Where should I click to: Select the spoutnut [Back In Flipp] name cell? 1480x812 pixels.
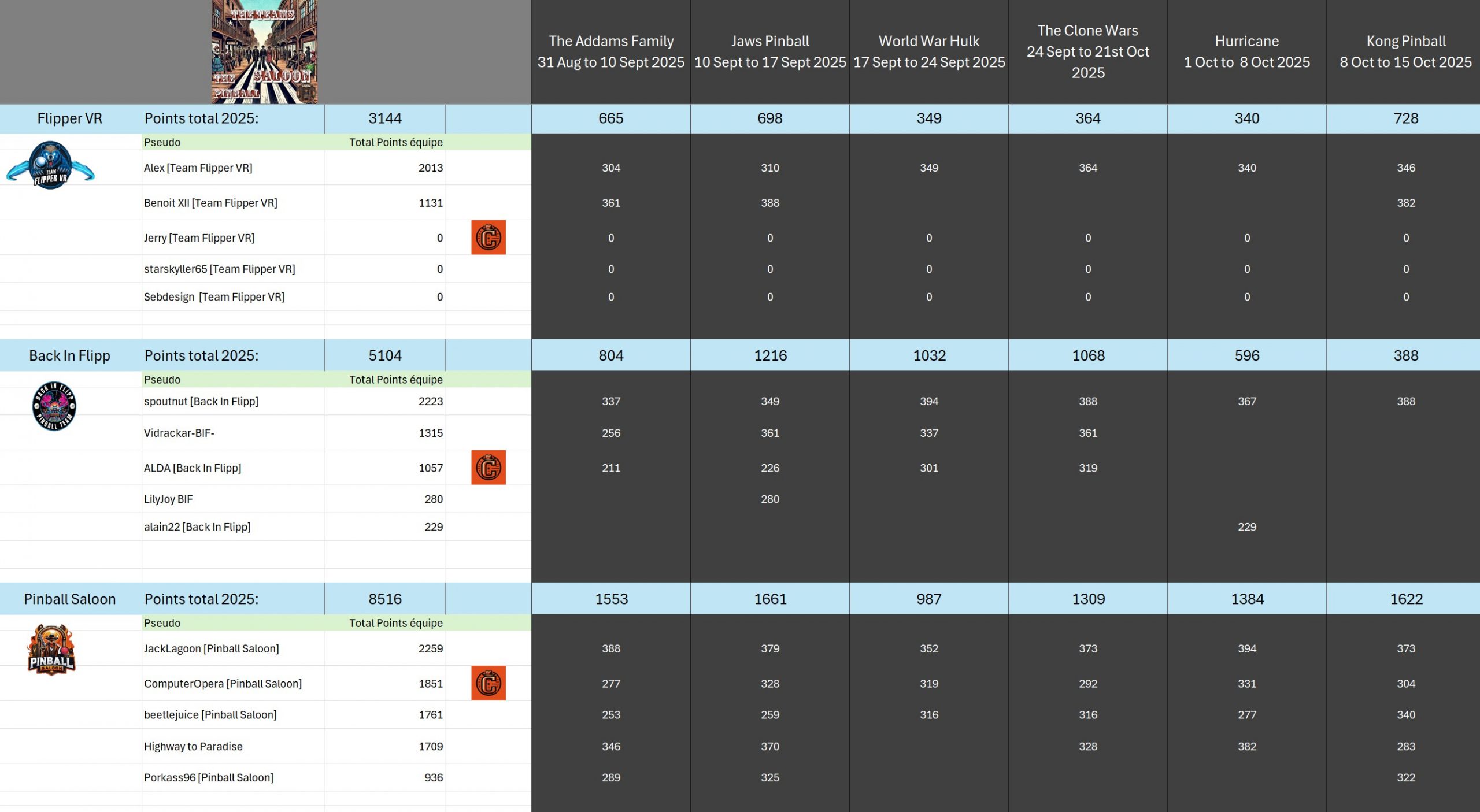tap(201, 401)
